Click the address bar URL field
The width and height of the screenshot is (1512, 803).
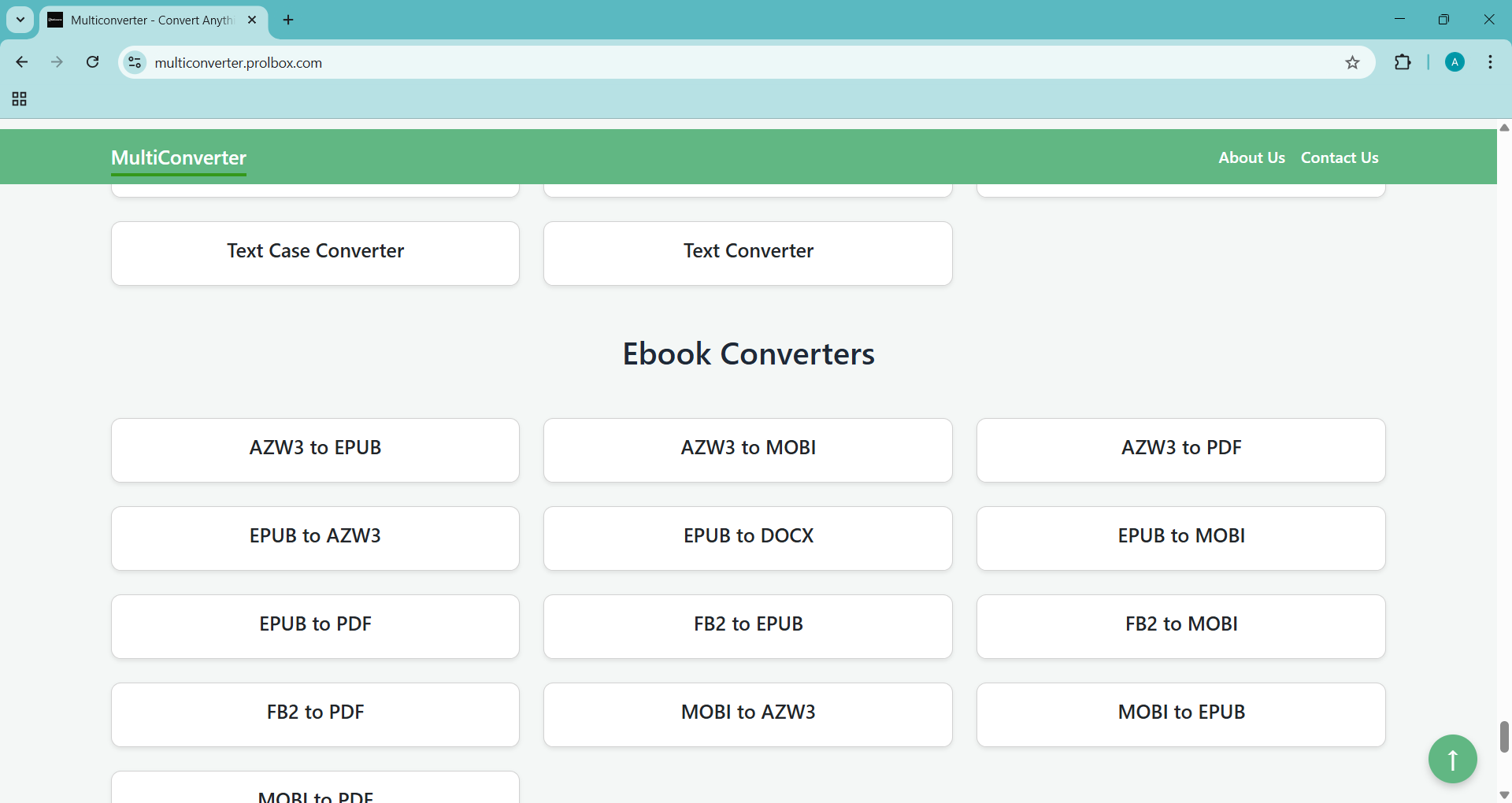coord(709,63)
